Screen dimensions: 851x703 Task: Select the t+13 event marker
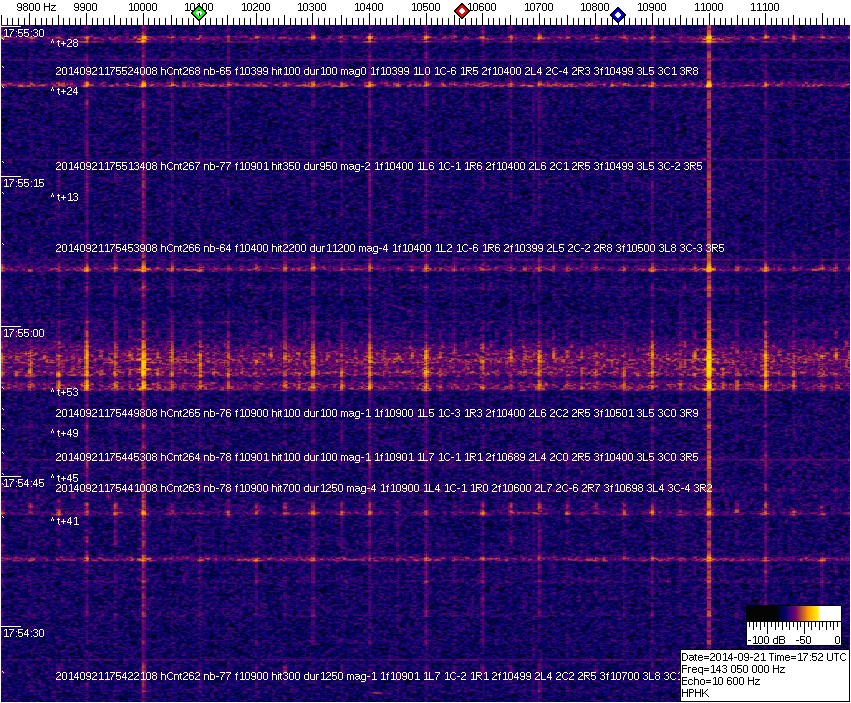tap(66, 197)
